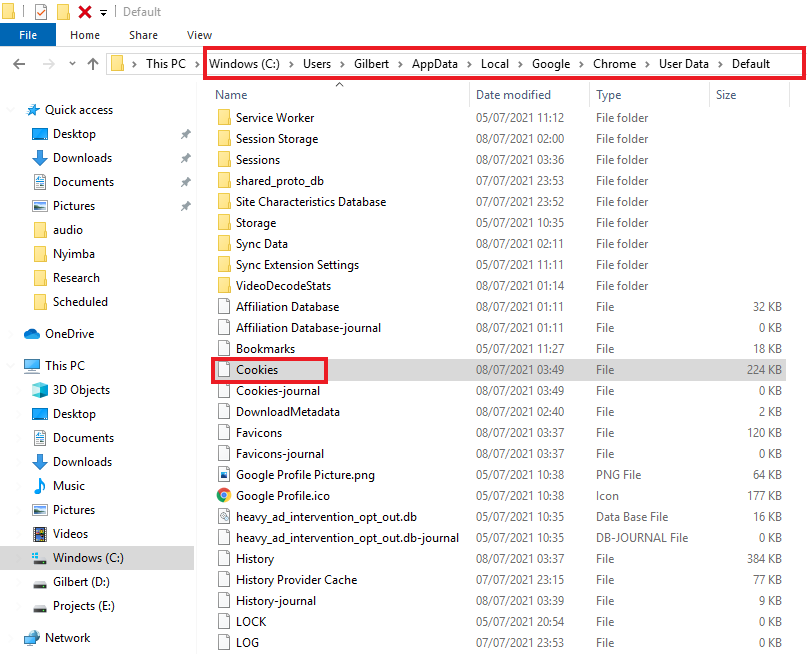Image resolution: width=807 pixels, height=654 pixels.
Task: Open the File menu tab
Action: 28,35
